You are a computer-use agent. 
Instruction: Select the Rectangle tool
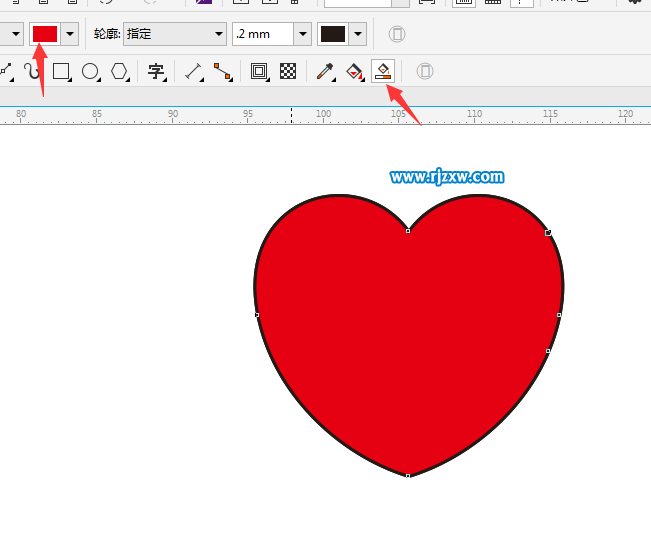click(x=62, y=71)
